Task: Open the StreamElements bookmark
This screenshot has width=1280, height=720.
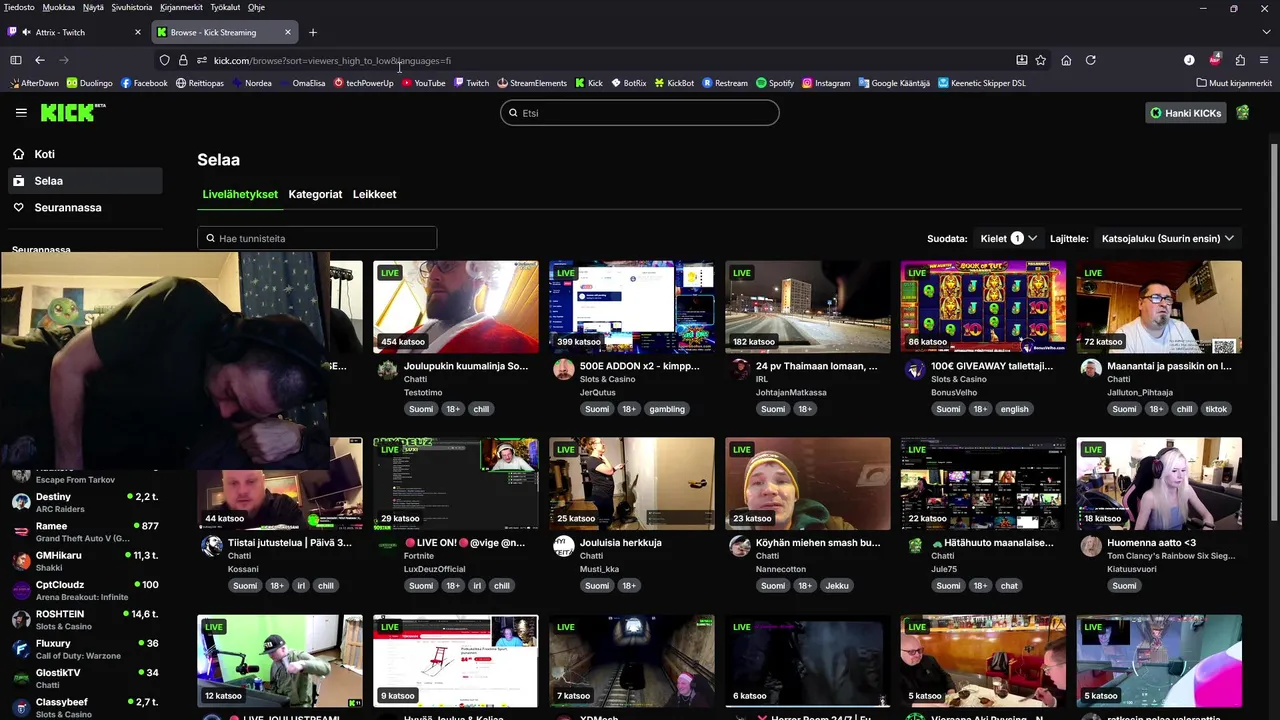Action: point(532,83)
